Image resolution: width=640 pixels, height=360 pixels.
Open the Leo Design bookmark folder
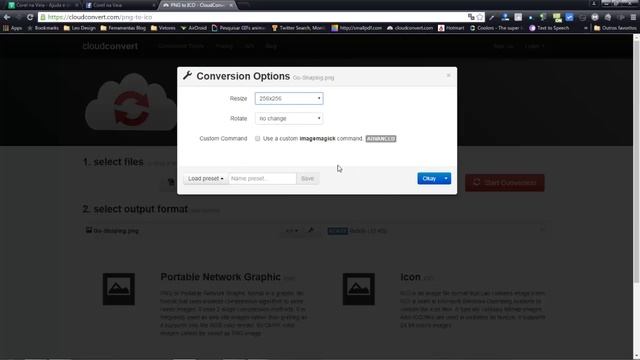80,28
